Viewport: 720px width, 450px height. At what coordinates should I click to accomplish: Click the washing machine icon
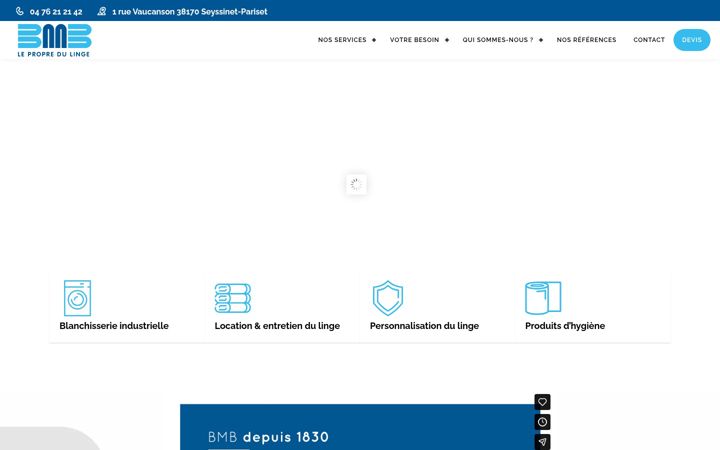[77, 298]
